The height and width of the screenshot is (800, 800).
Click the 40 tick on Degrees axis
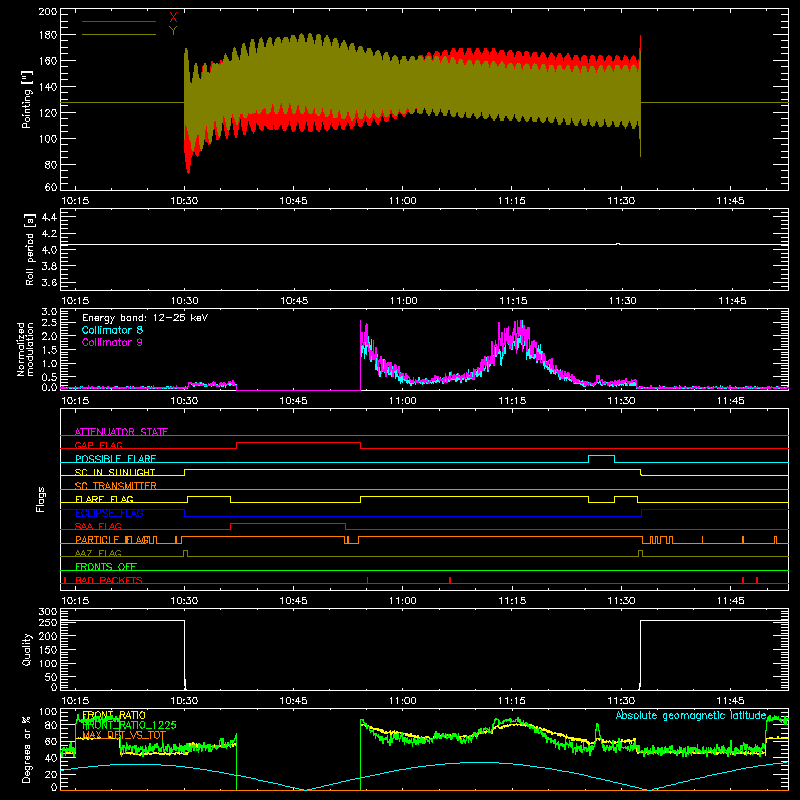[x=51, y=758]
